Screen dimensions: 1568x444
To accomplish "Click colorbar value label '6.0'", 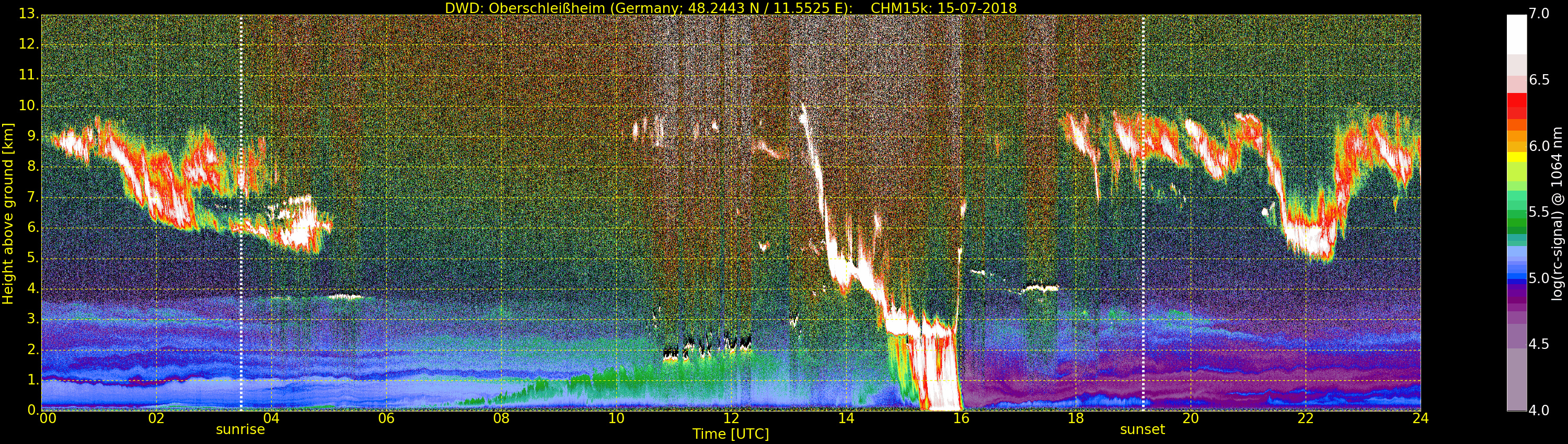I will [x=1539, y=146].
